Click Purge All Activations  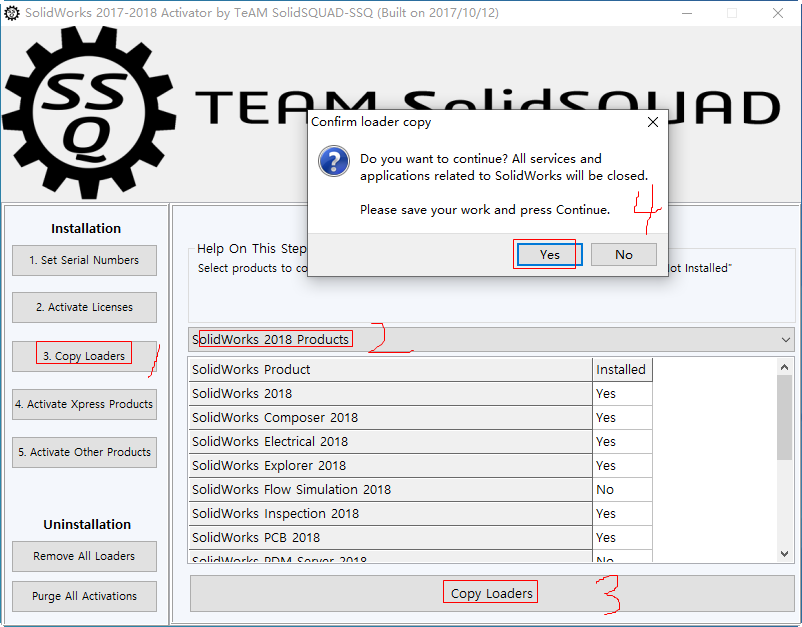84,596
